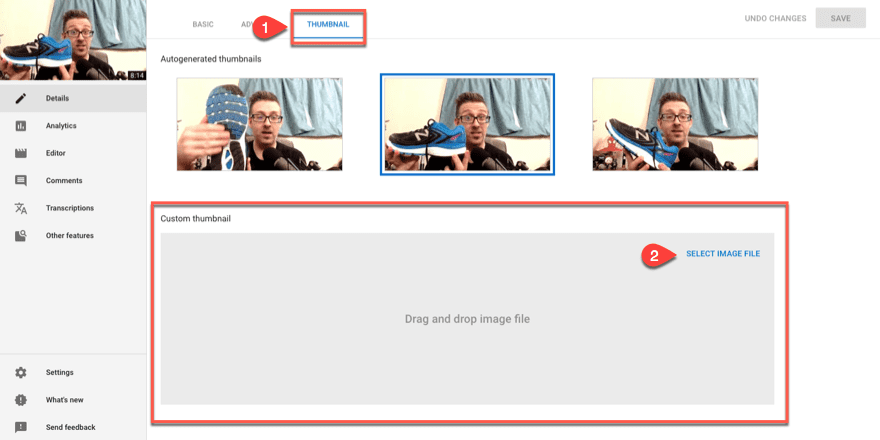Screen dimensions: 880x440
Task: Click Select Image File link
Action: click(x=723, y=254)
